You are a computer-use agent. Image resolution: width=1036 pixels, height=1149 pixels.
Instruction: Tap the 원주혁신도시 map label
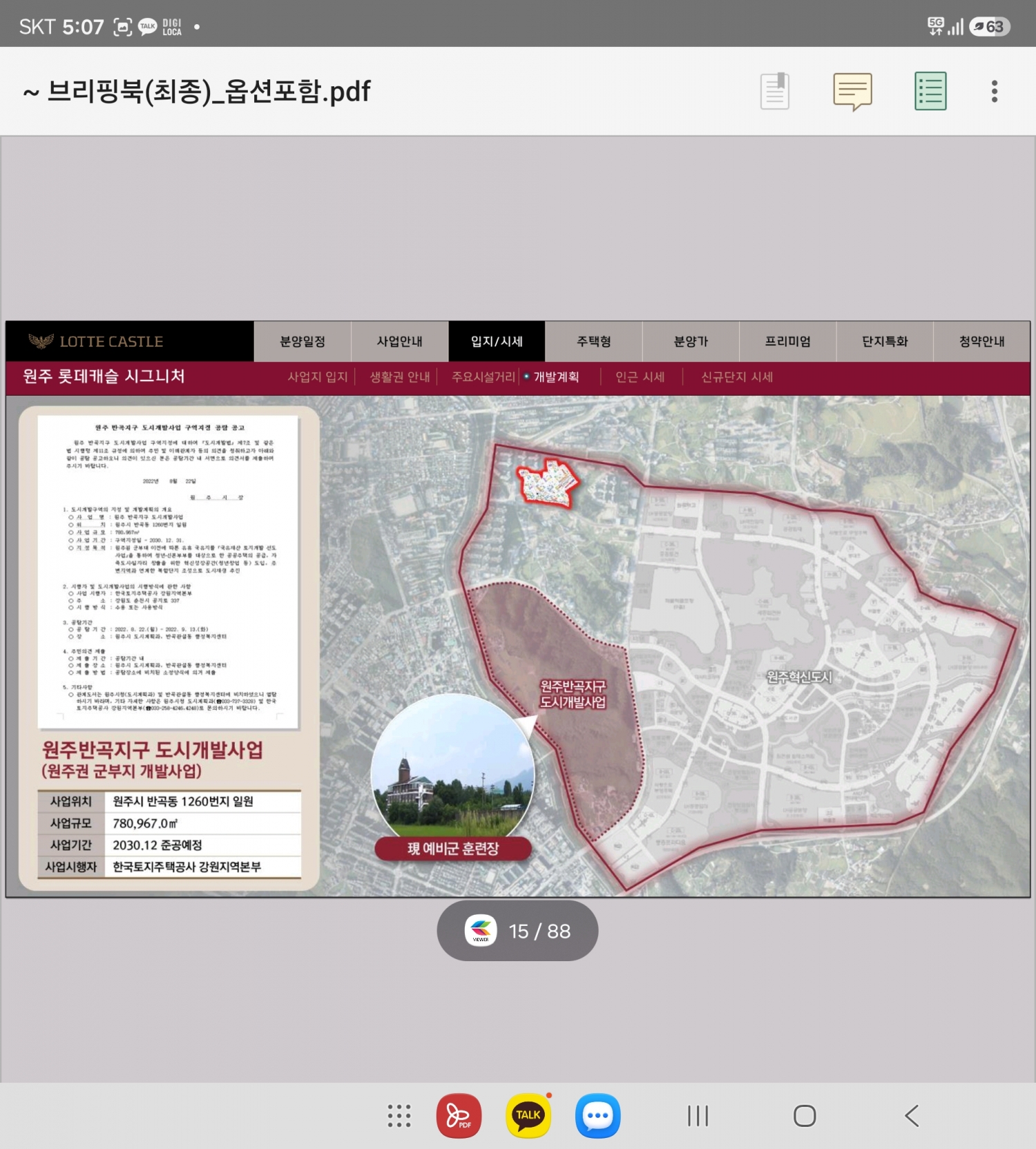799,677
